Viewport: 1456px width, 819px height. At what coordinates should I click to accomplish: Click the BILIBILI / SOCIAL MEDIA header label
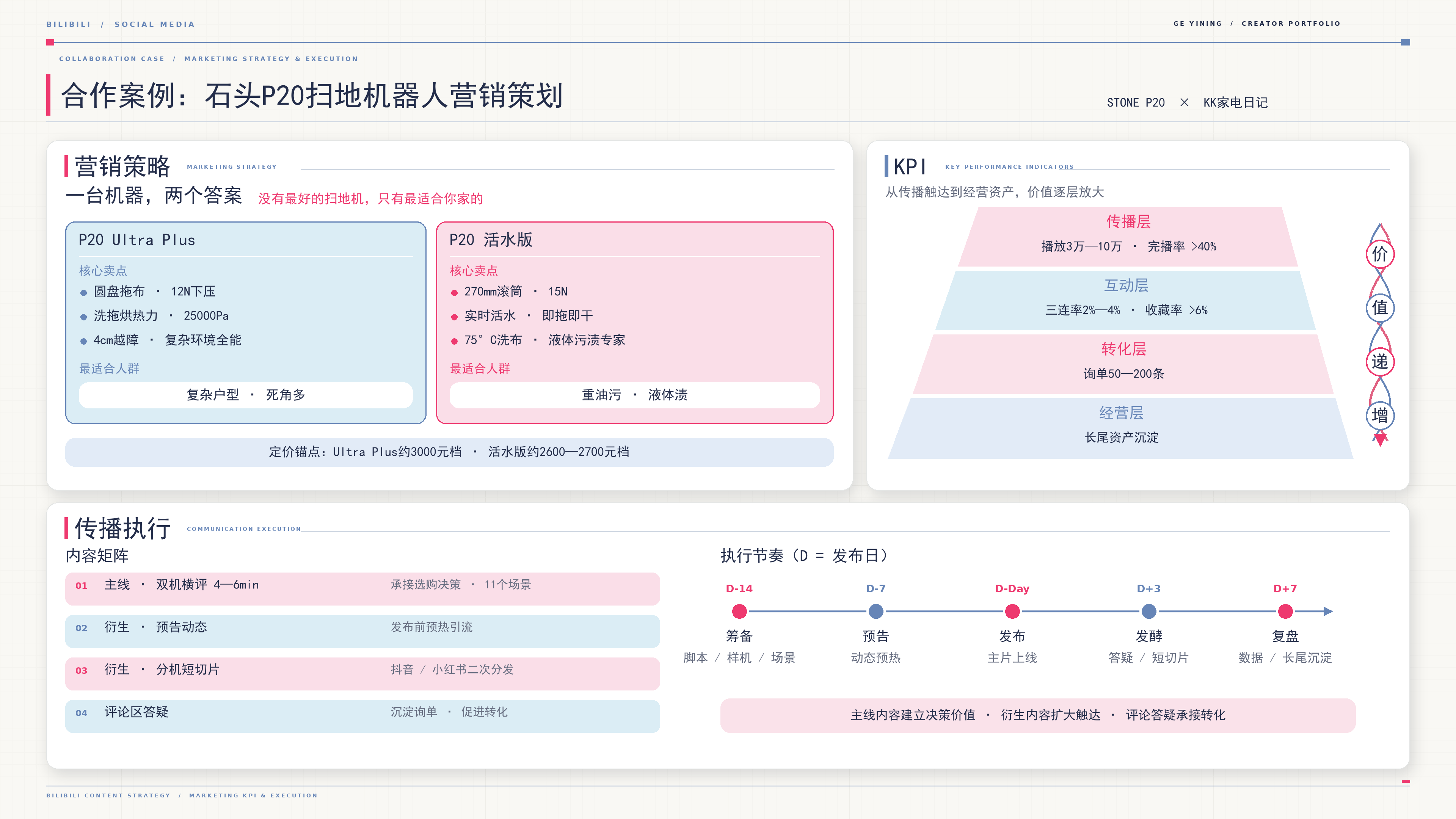pos(121,24)
